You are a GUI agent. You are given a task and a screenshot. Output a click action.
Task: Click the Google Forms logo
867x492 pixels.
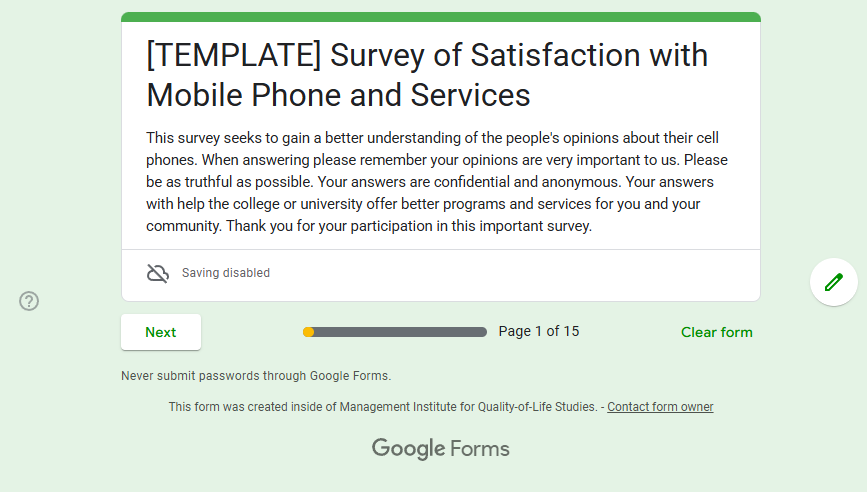tap(440, 448)
